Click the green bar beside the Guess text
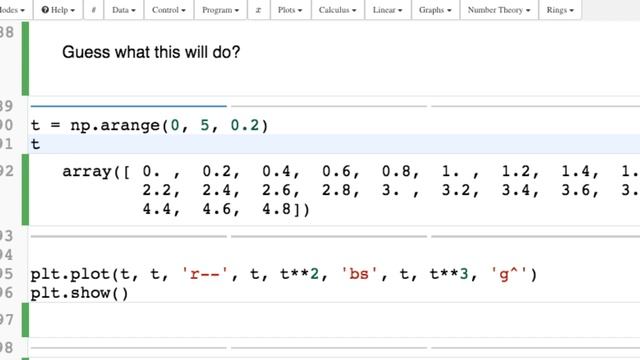The height and width of the screenshot is (360, 640). [25, 59]
